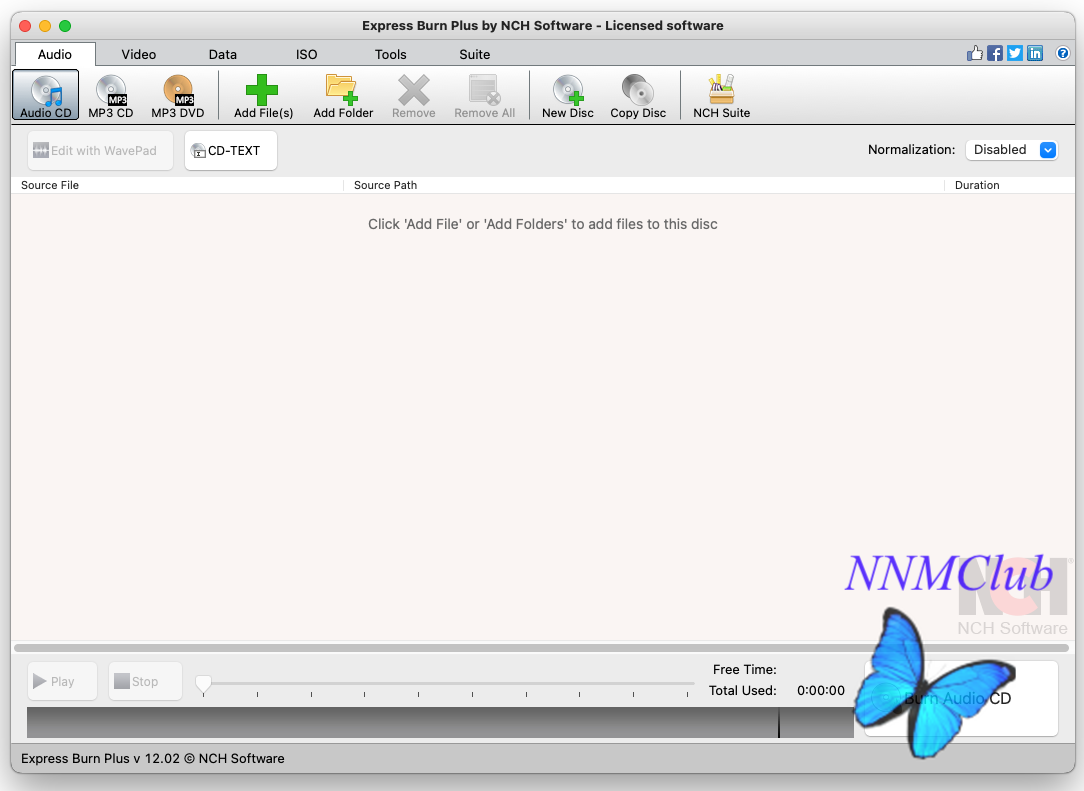
Task: Start a New Disc project
Action: point(568,95)
